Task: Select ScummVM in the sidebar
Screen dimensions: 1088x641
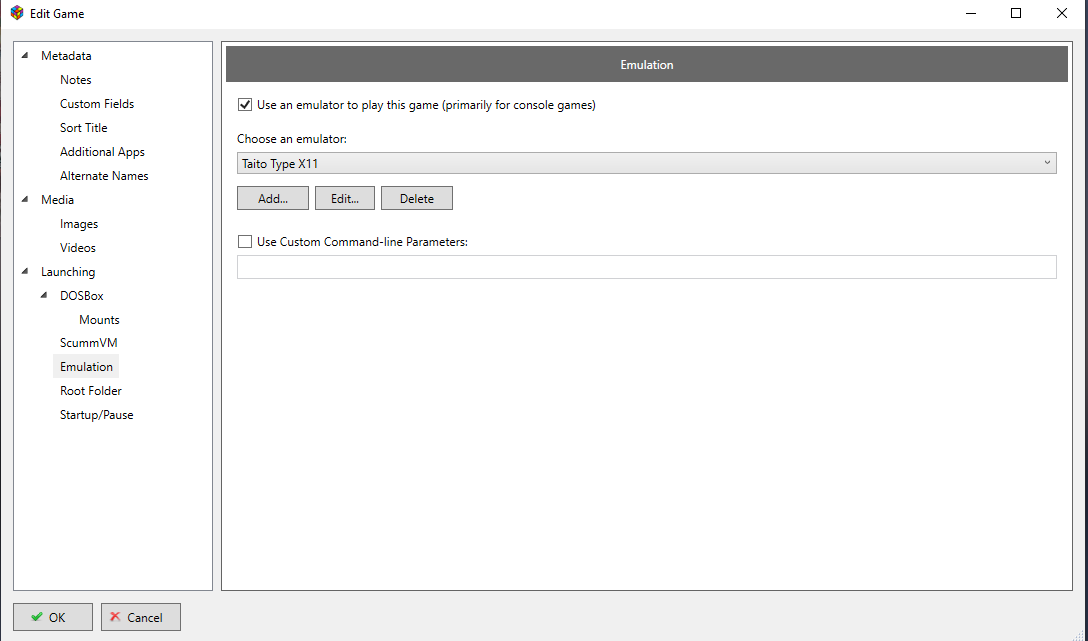Action: pyautogui.click(x=89, y=343)
